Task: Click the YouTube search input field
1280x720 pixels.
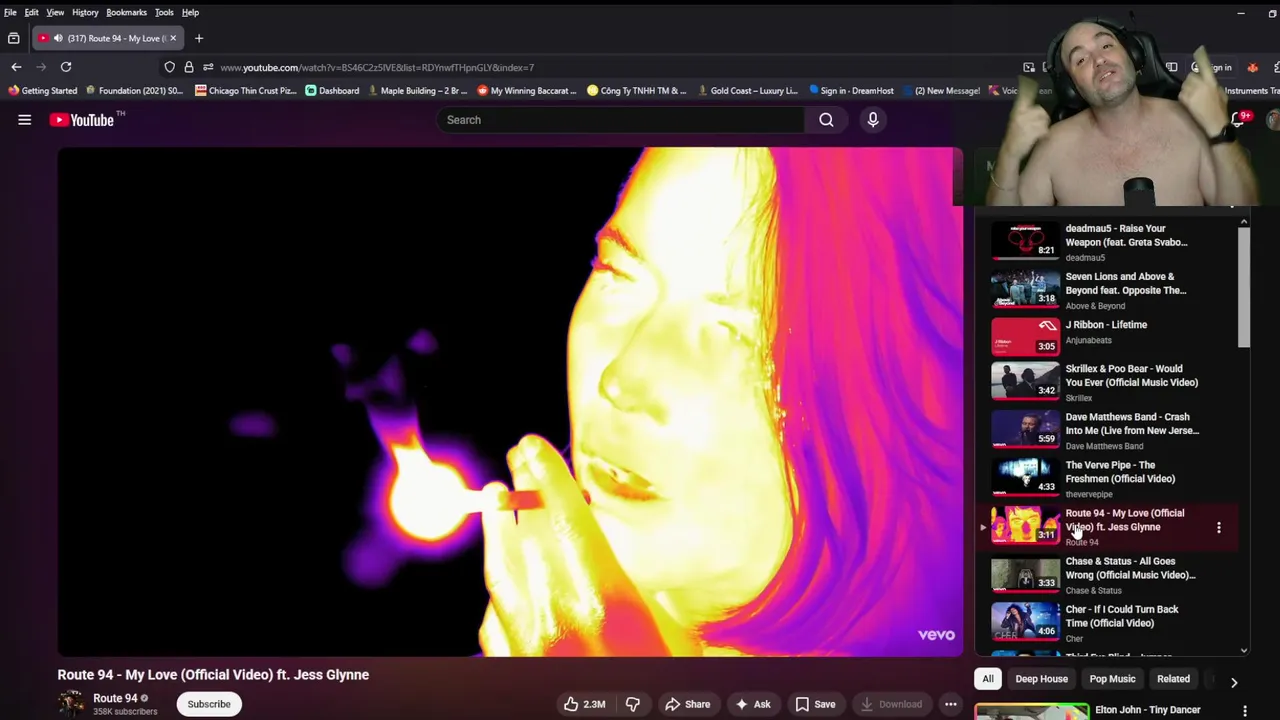Action: (x=620, y=120)
